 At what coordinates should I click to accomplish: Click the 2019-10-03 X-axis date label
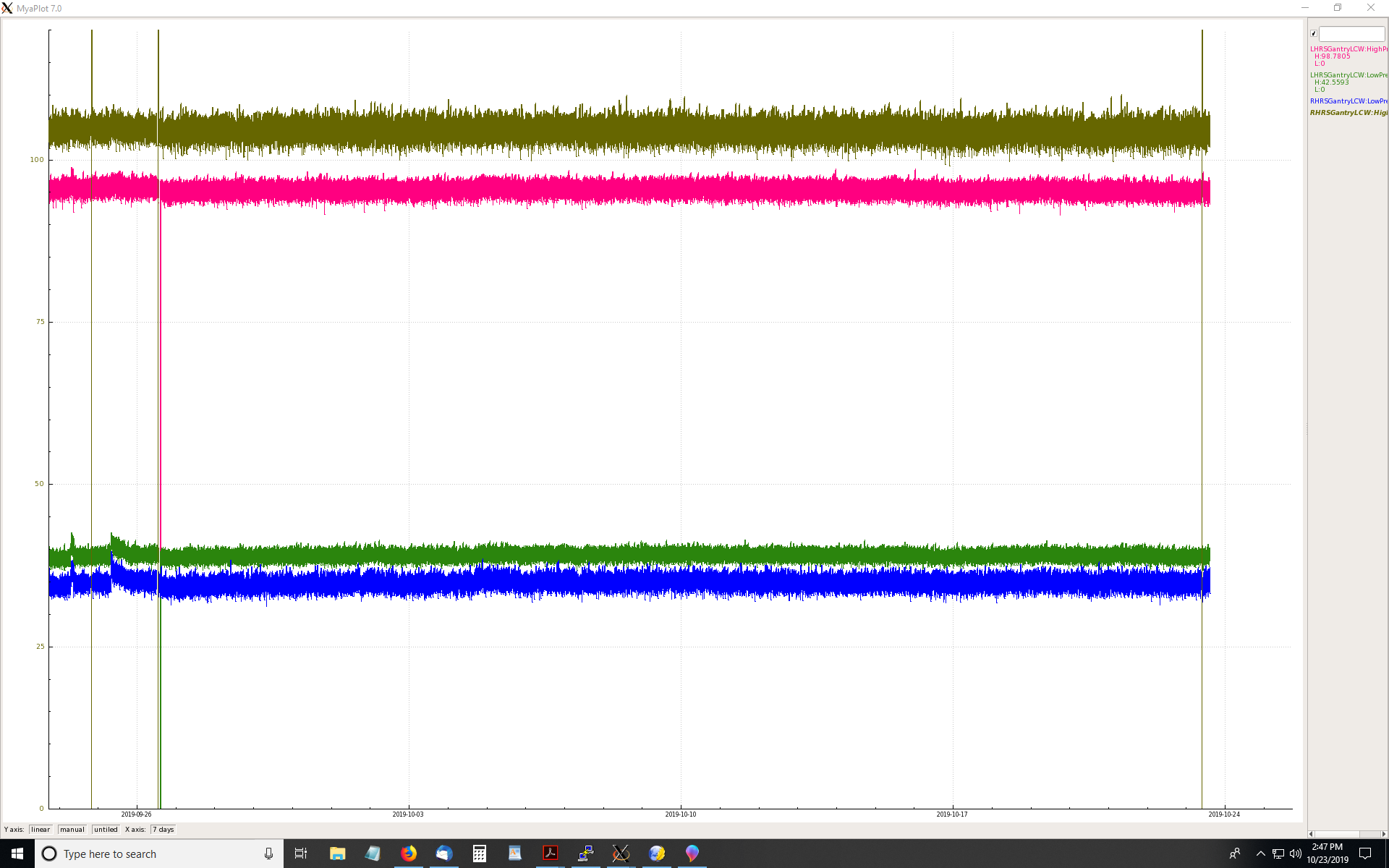pyautogui.click(x=408, y=814)
